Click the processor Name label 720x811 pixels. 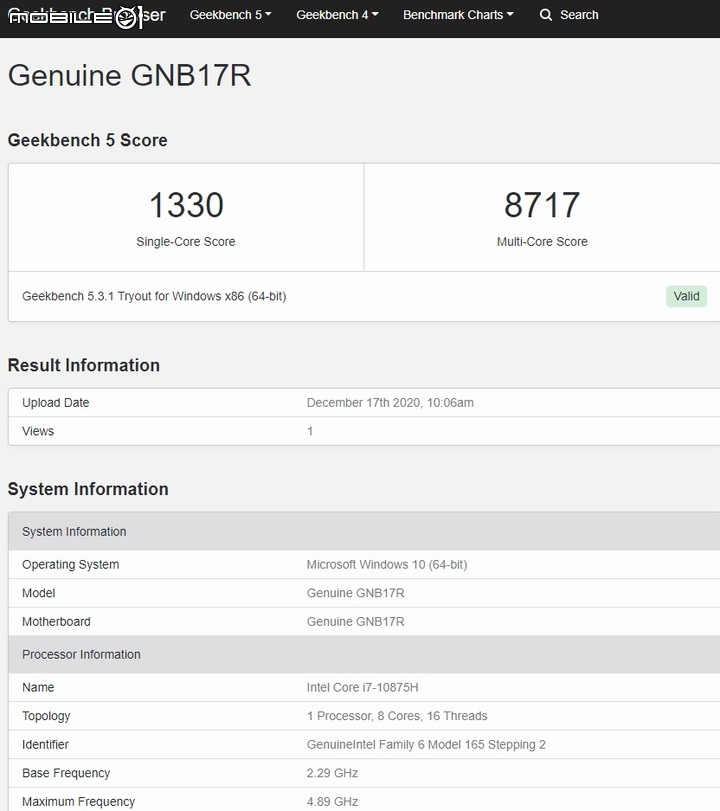click(38, 687)
